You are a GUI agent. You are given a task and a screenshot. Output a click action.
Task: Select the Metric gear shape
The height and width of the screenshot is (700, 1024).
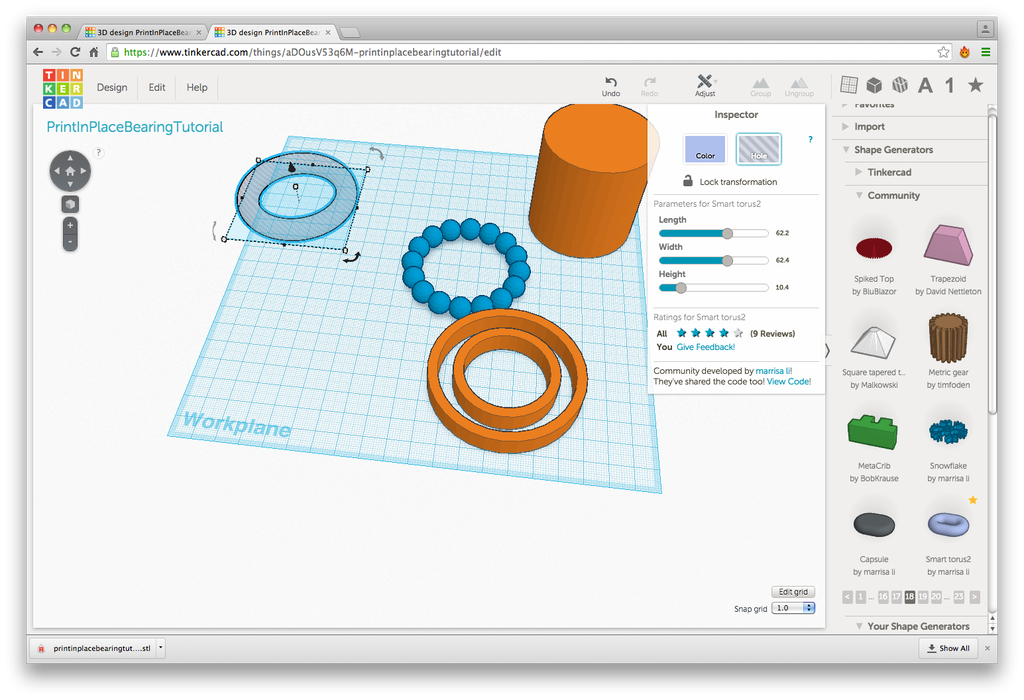tap(948, 338)
